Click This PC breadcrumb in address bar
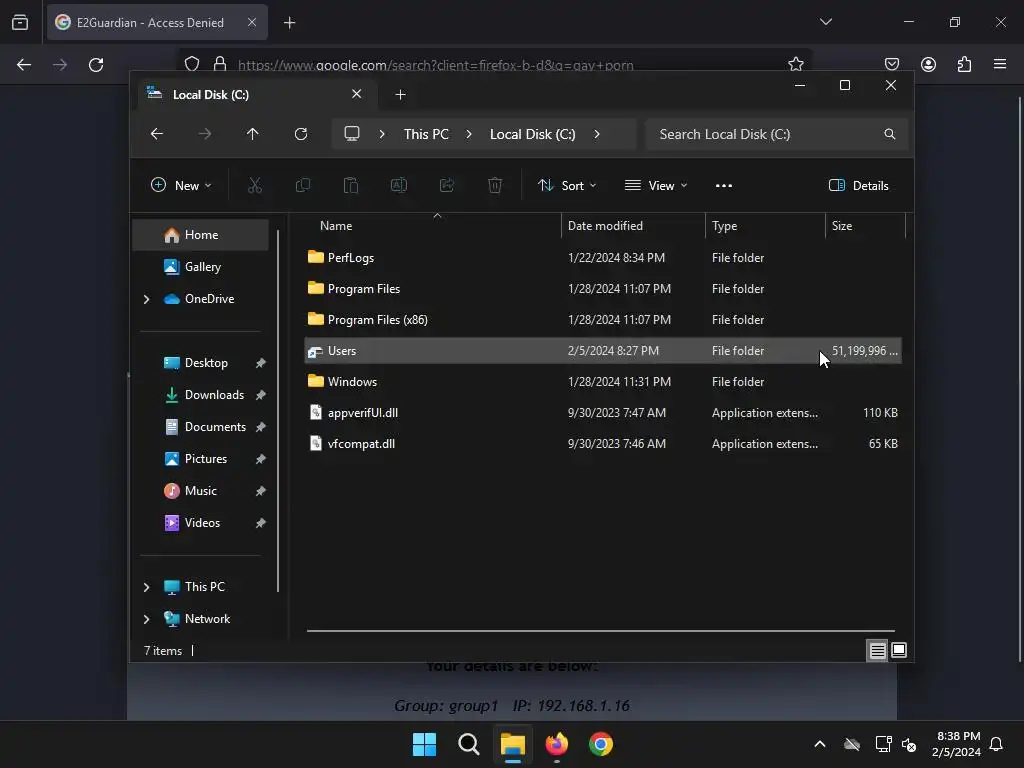1024x768 pixels. point(426,134)
